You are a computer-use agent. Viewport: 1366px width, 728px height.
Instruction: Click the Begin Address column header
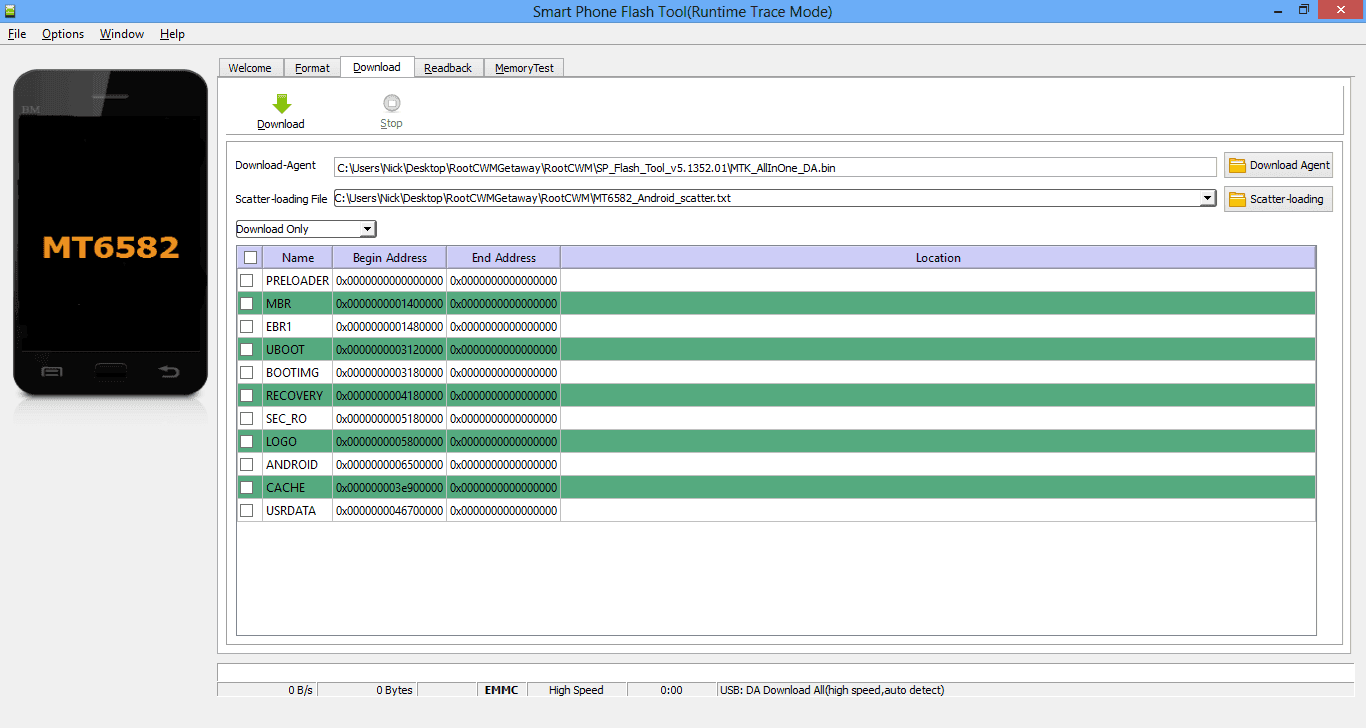point(390,258)
